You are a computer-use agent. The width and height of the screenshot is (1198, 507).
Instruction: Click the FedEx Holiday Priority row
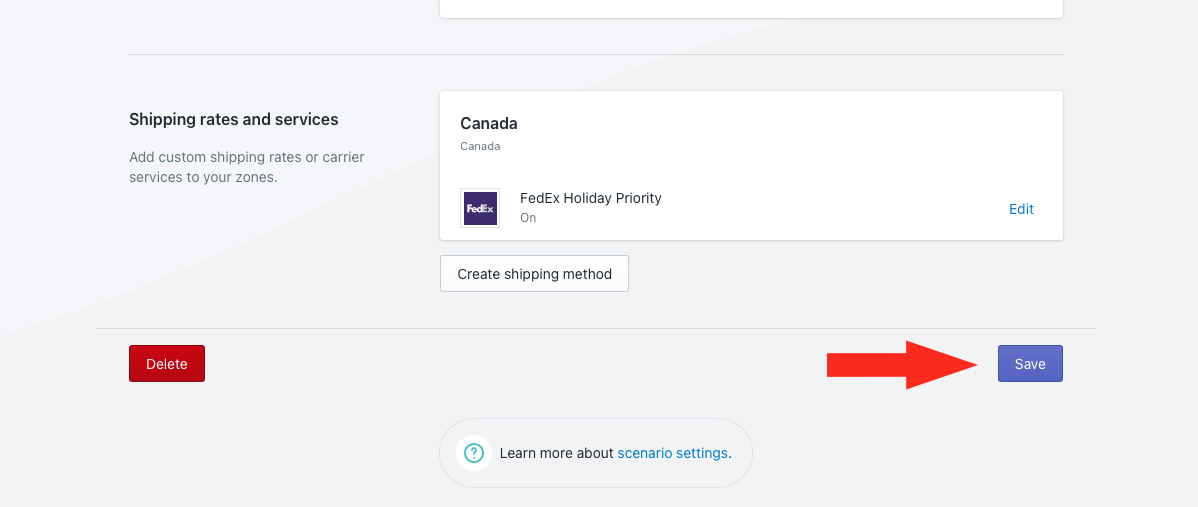[750, 208]
